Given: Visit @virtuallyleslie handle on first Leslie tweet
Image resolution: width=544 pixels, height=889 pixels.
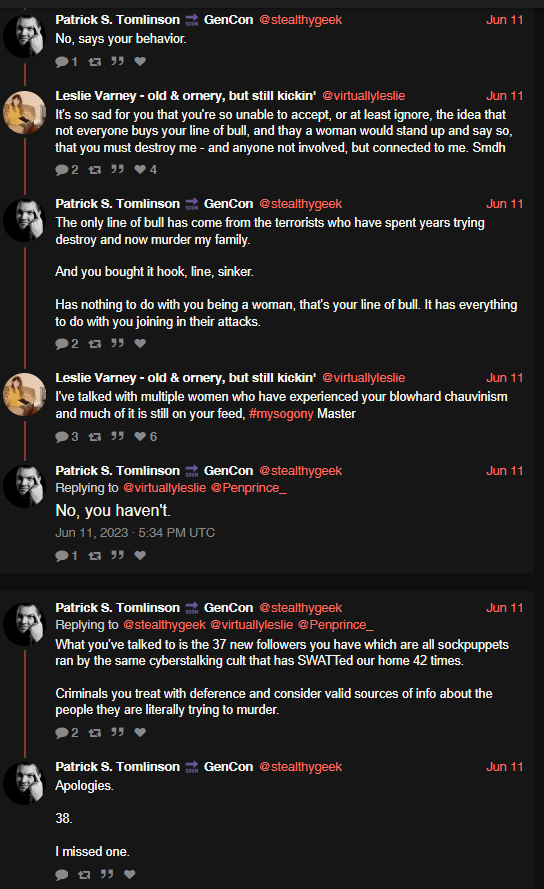Looking at the screenshot, I should 364,96.
